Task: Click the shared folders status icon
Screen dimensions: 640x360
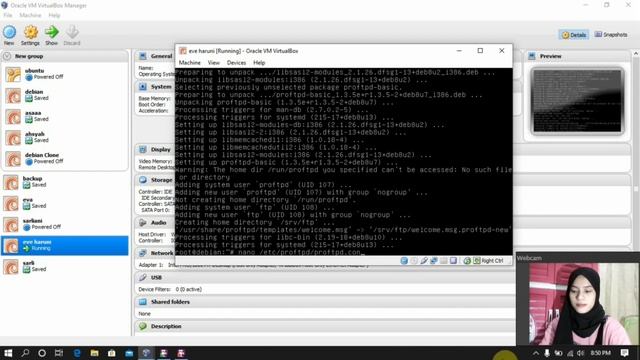Action: click(x=443, y=260)
